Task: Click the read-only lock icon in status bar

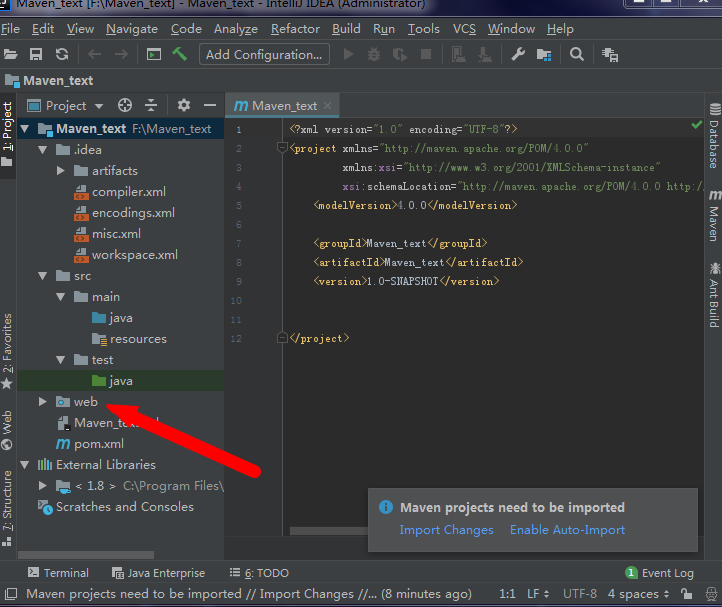Action: (687, 594)
